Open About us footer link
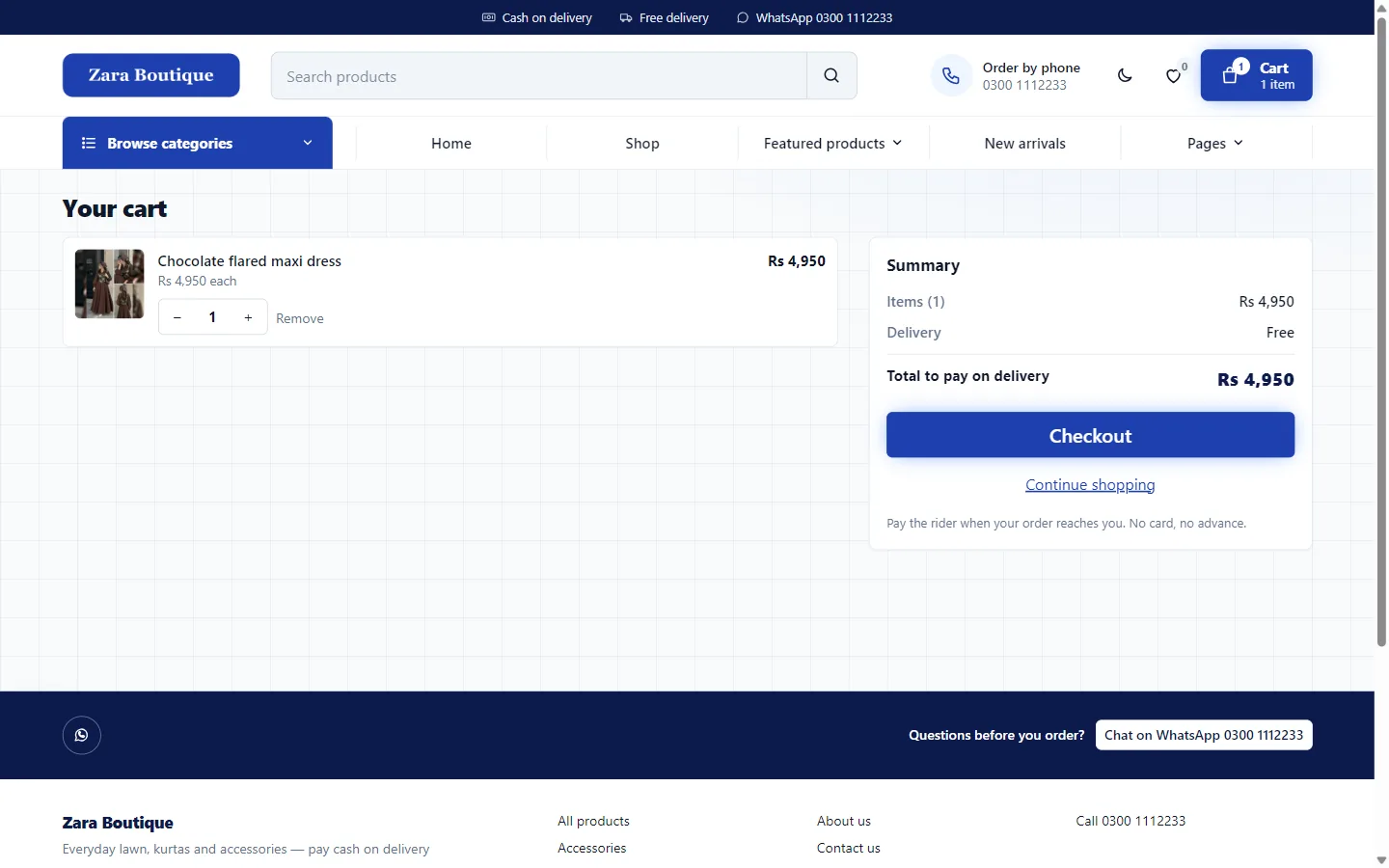This screenshot has width=1389, height=868. [844, 821]
